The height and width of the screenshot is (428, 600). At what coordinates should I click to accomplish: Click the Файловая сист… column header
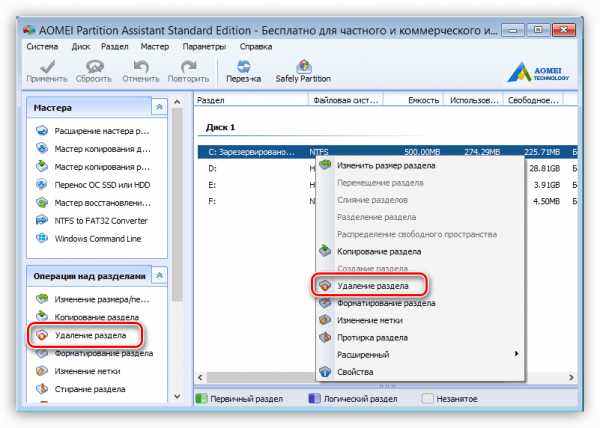point(346,100)
